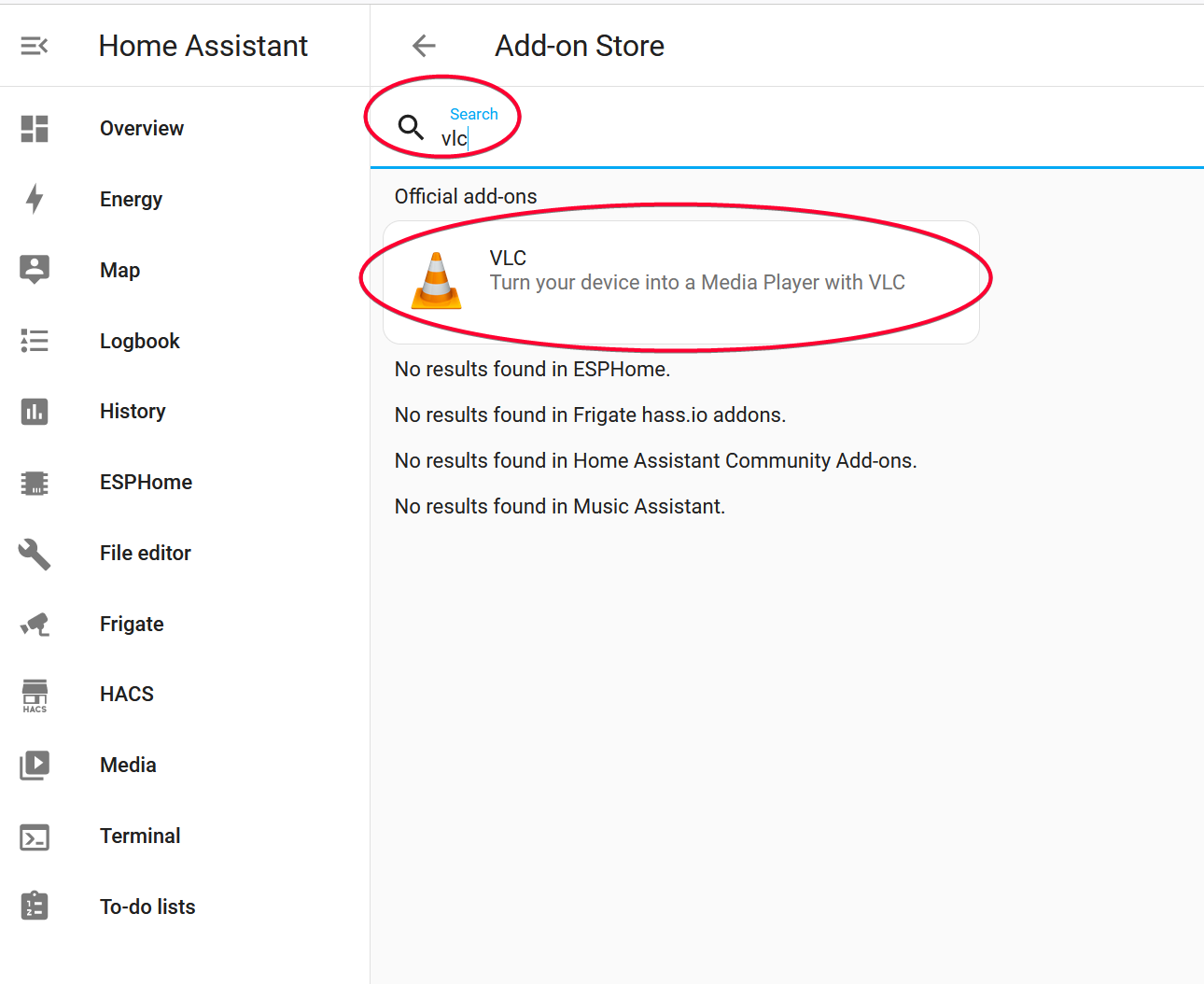Open File editor in the sidebar
The height and width of the screenshot is (984, 1204).
[x=185, y=554]
